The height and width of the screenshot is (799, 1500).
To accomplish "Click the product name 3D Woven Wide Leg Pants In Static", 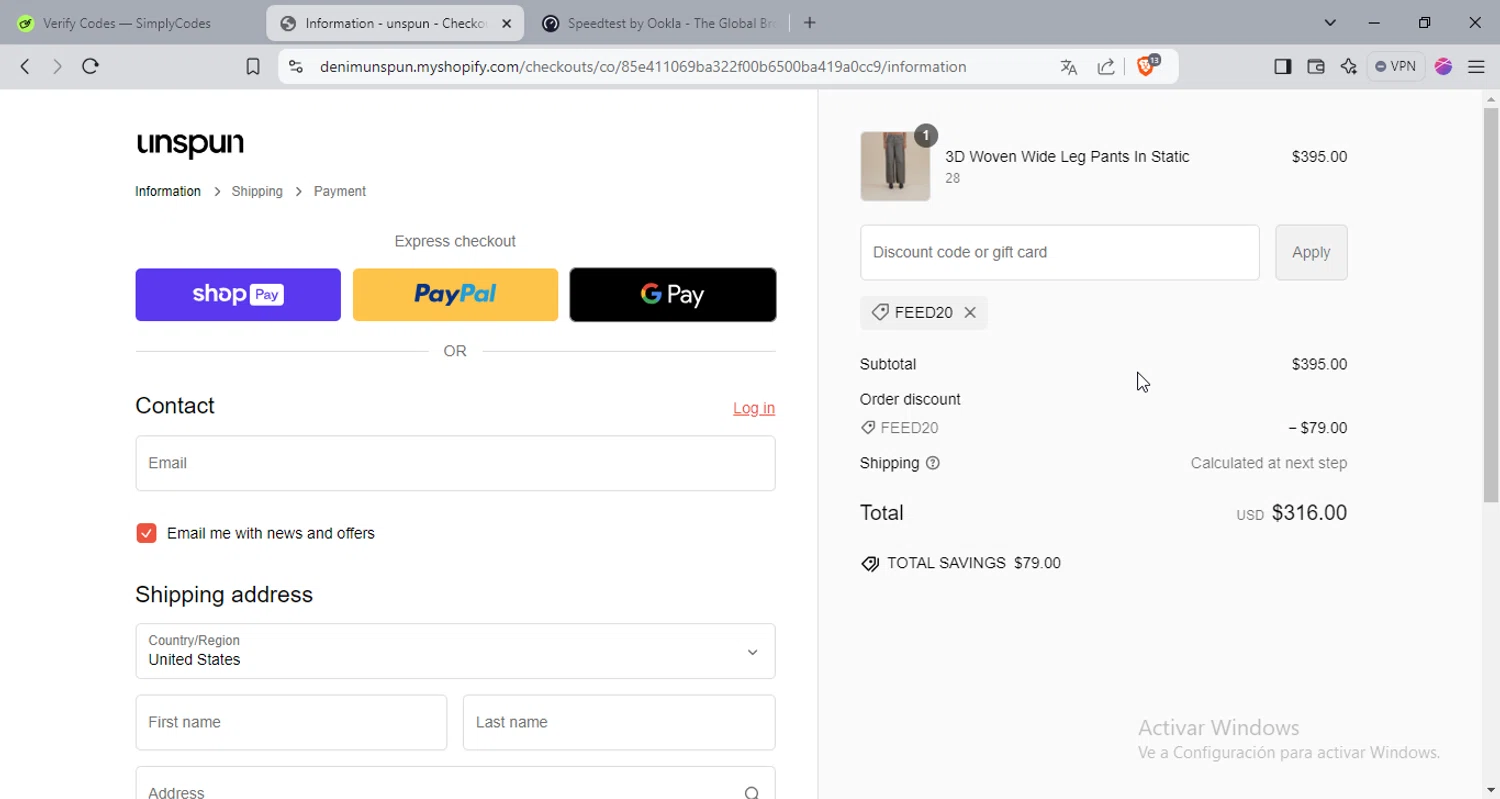I will click(x=1067, y=156).
